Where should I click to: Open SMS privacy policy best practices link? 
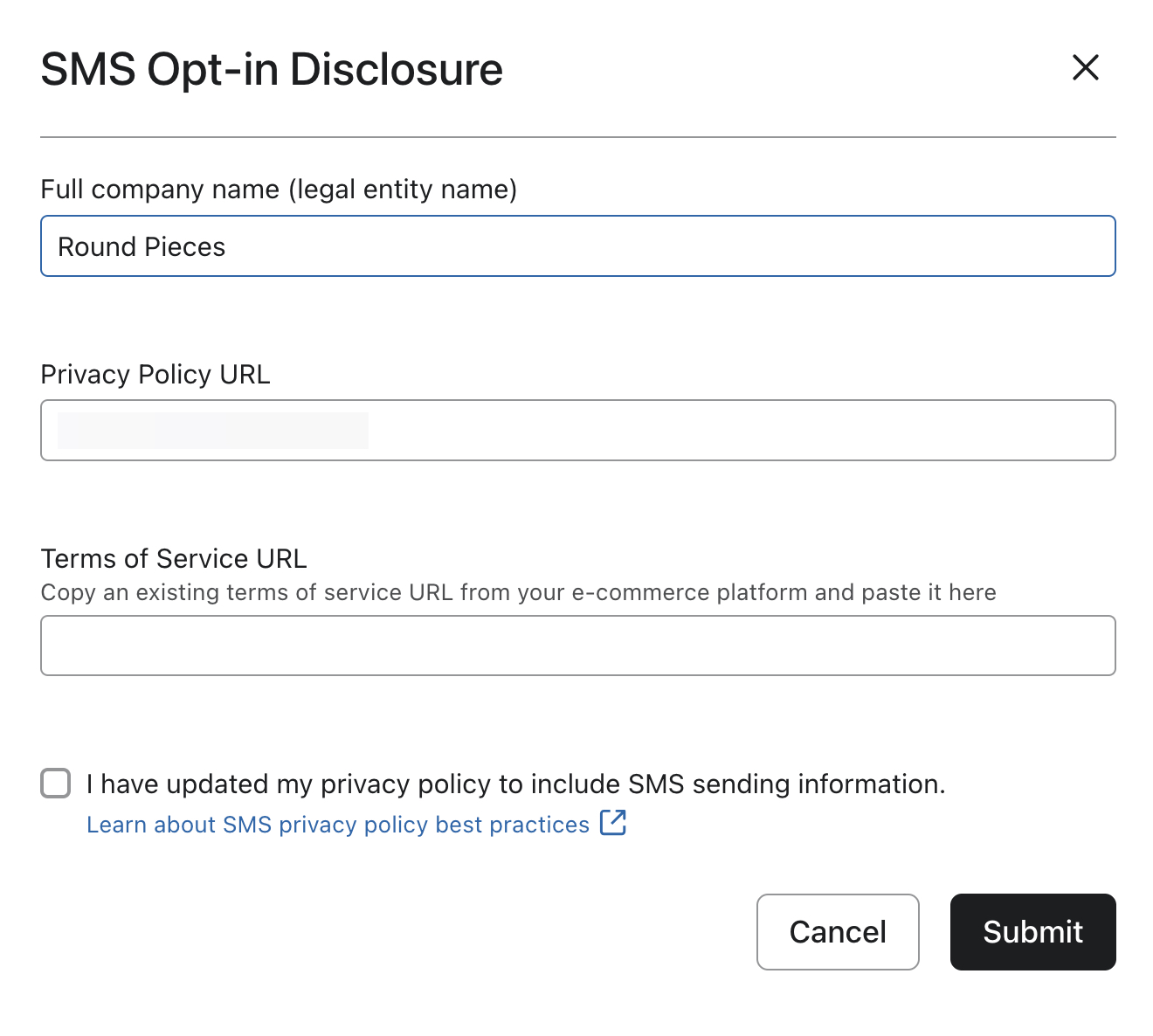coord(336,824)
